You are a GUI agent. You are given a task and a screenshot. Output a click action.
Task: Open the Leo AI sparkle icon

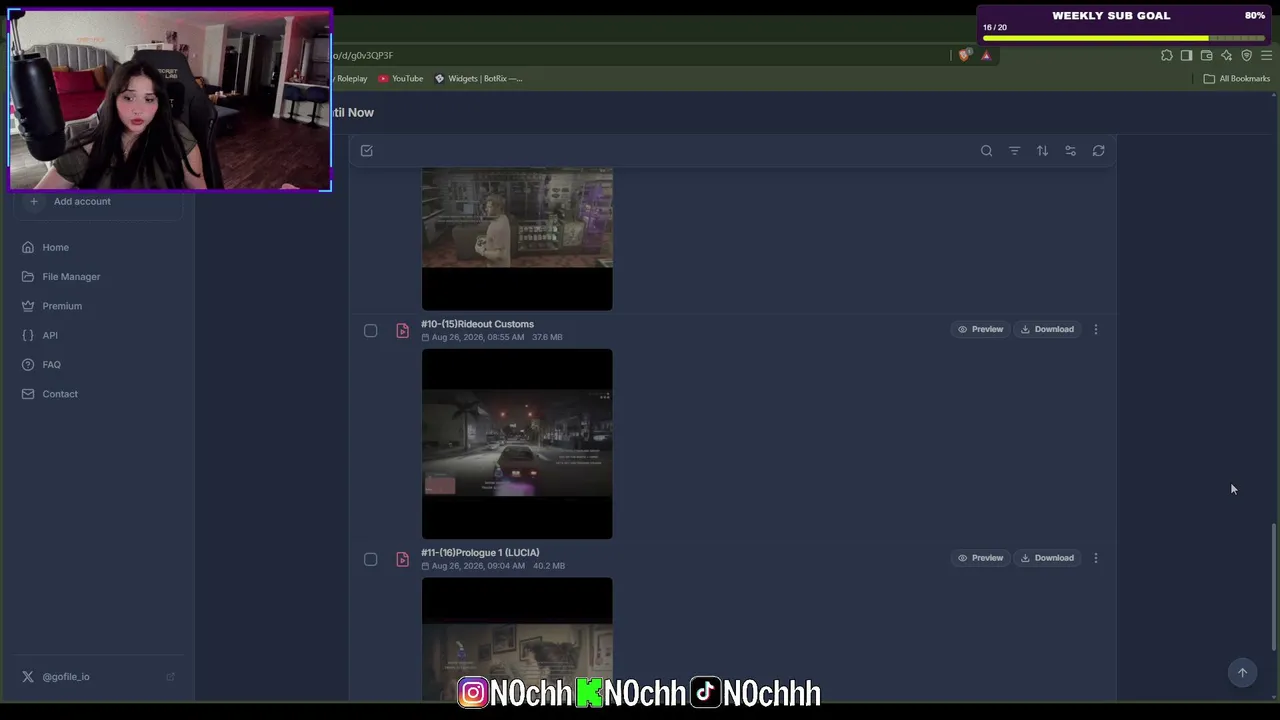pyautogui.click(x=1227, y=56)
